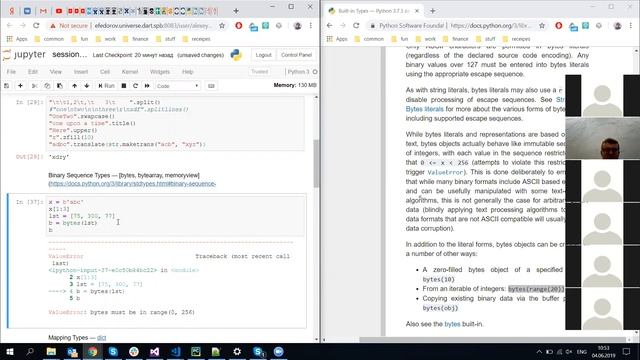Open the Jupyter Insert menu

[x=81, y=72]
